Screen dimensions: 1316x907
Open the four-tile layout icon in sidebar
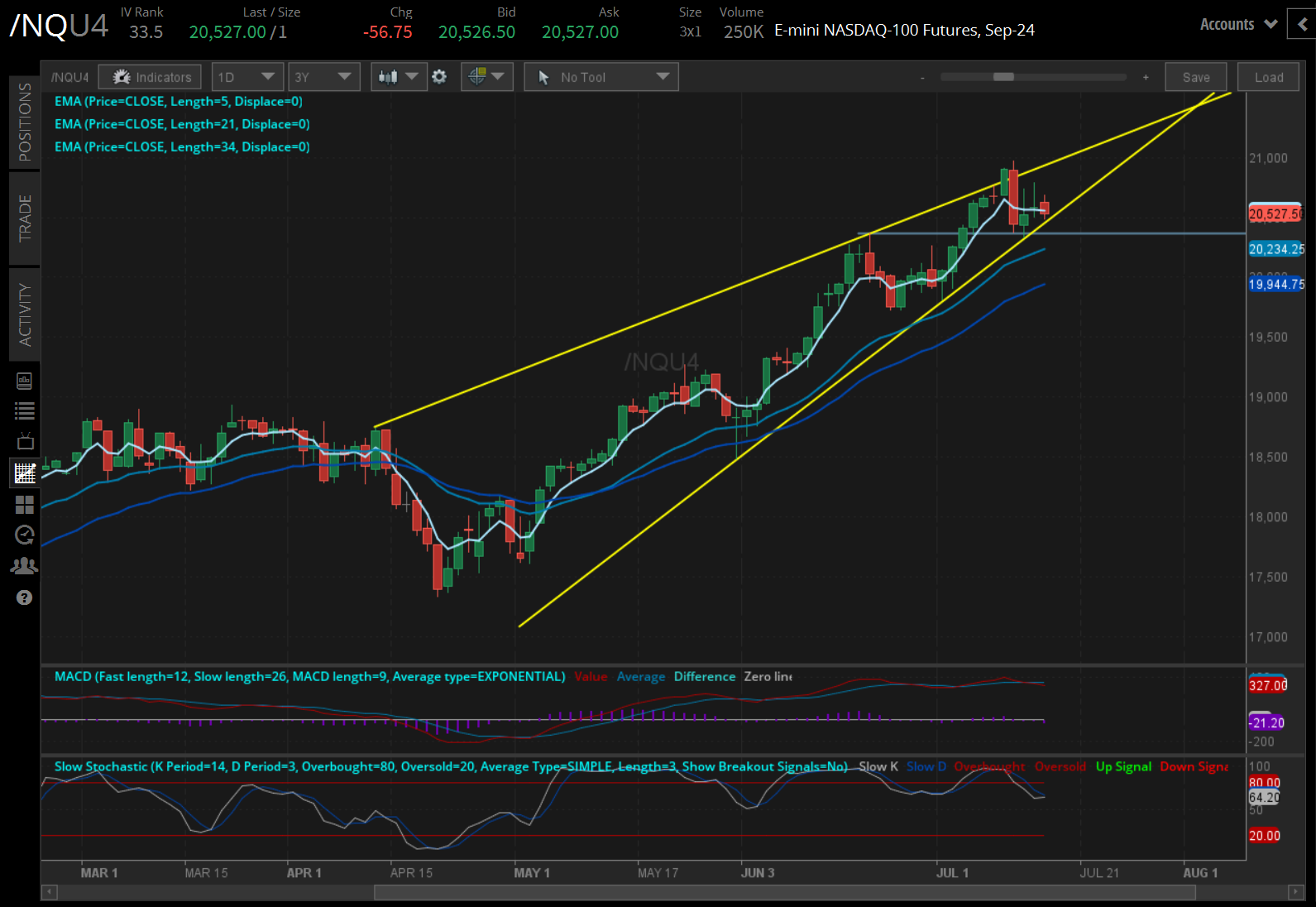pos(25,505)
